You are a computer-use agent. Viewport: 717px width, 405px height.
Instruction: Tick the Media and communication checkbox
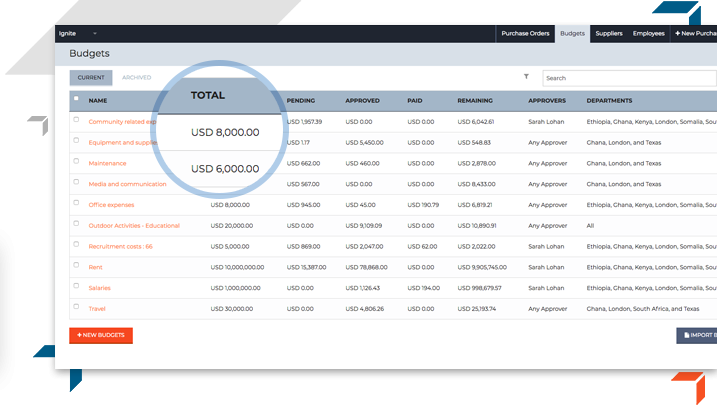tap(76, 182)
